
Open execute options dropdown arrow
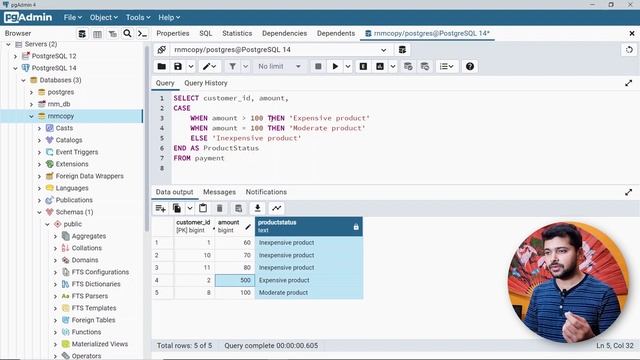point(348,66)
